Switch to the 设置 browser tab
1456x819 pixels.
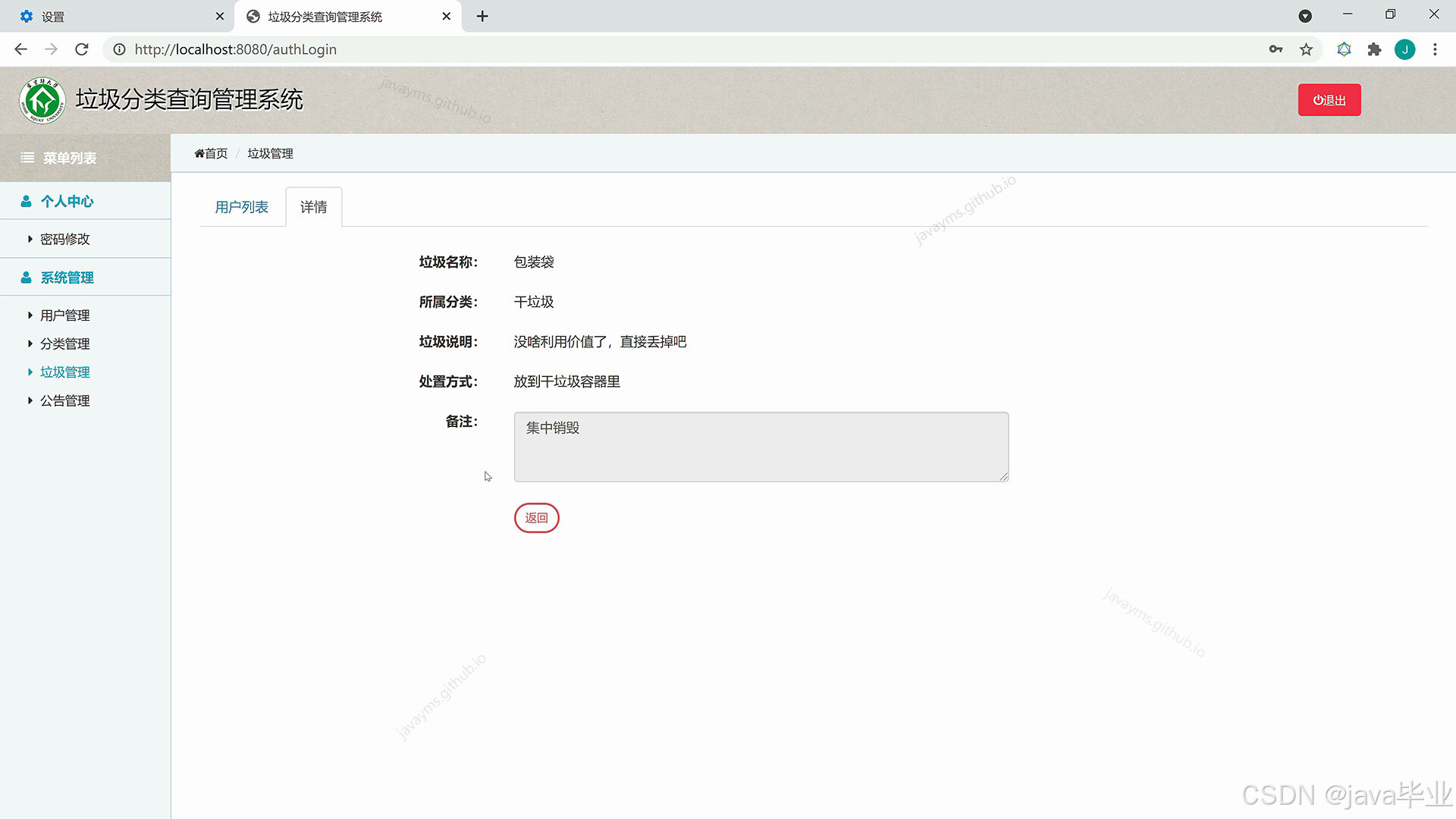tap(118, 16)
